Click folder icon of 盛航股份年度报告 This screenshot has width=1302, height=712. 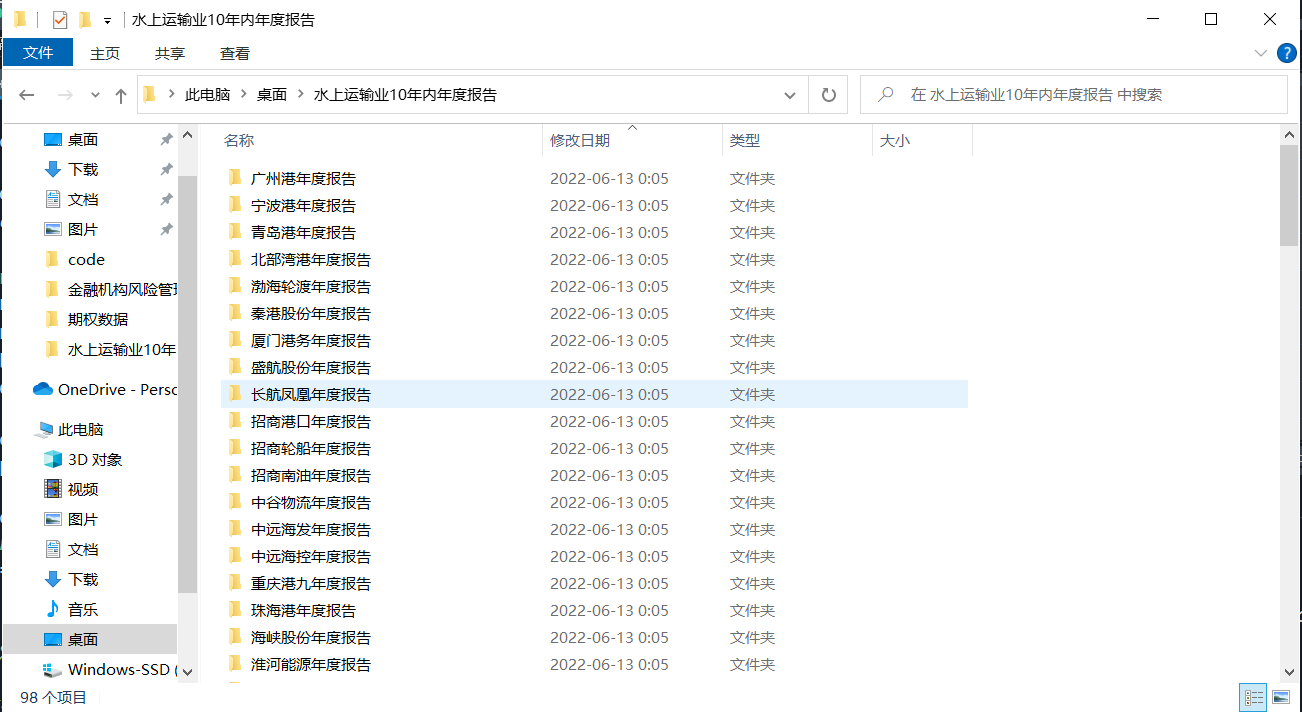coord(235,367)
